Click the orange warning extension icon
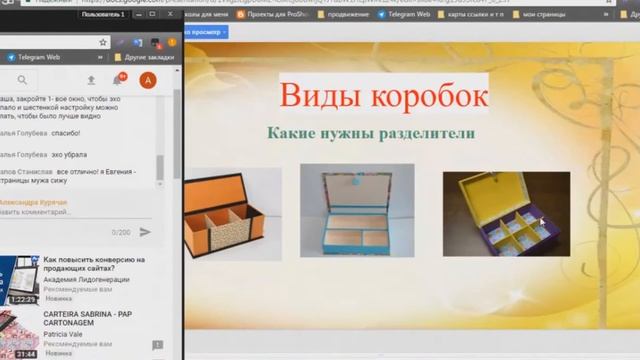640x360 pixels. (172, 42)
